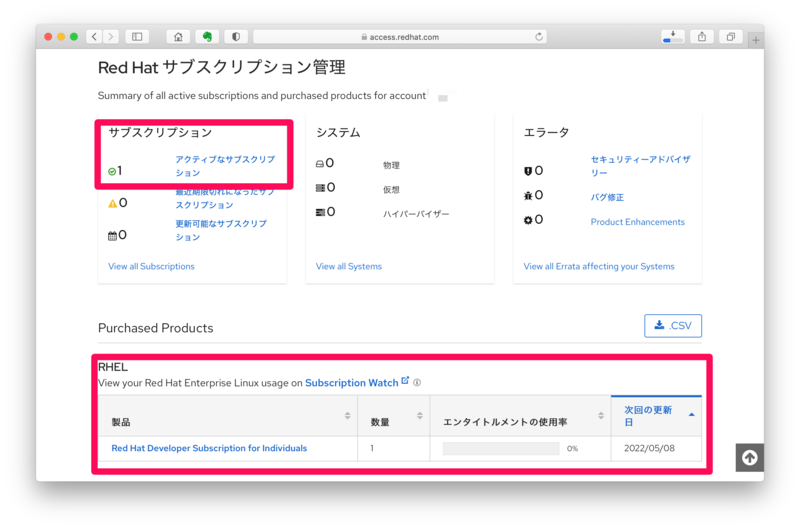800x529 pixels.
Task: Open the privacy shield icon in toolbar
Action: coord(236,37)
